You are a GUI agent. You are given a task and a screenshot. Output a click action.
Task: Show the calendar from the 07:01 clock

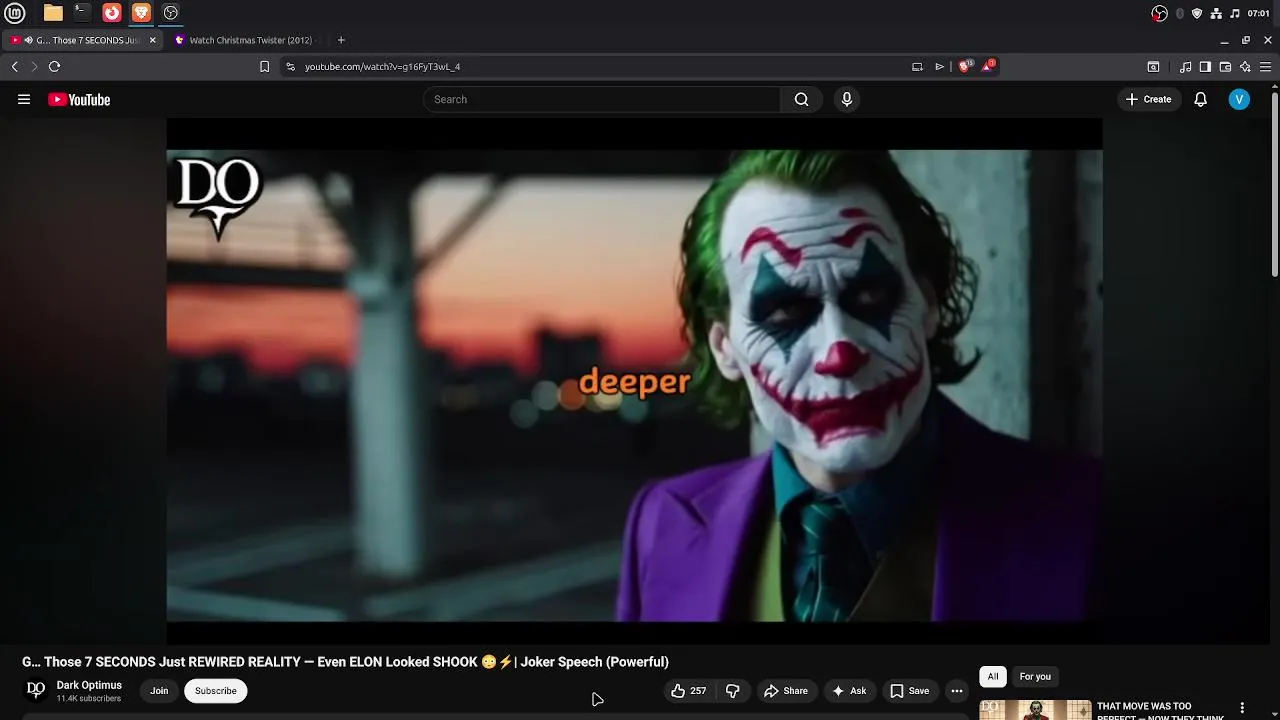(1259, 13)
